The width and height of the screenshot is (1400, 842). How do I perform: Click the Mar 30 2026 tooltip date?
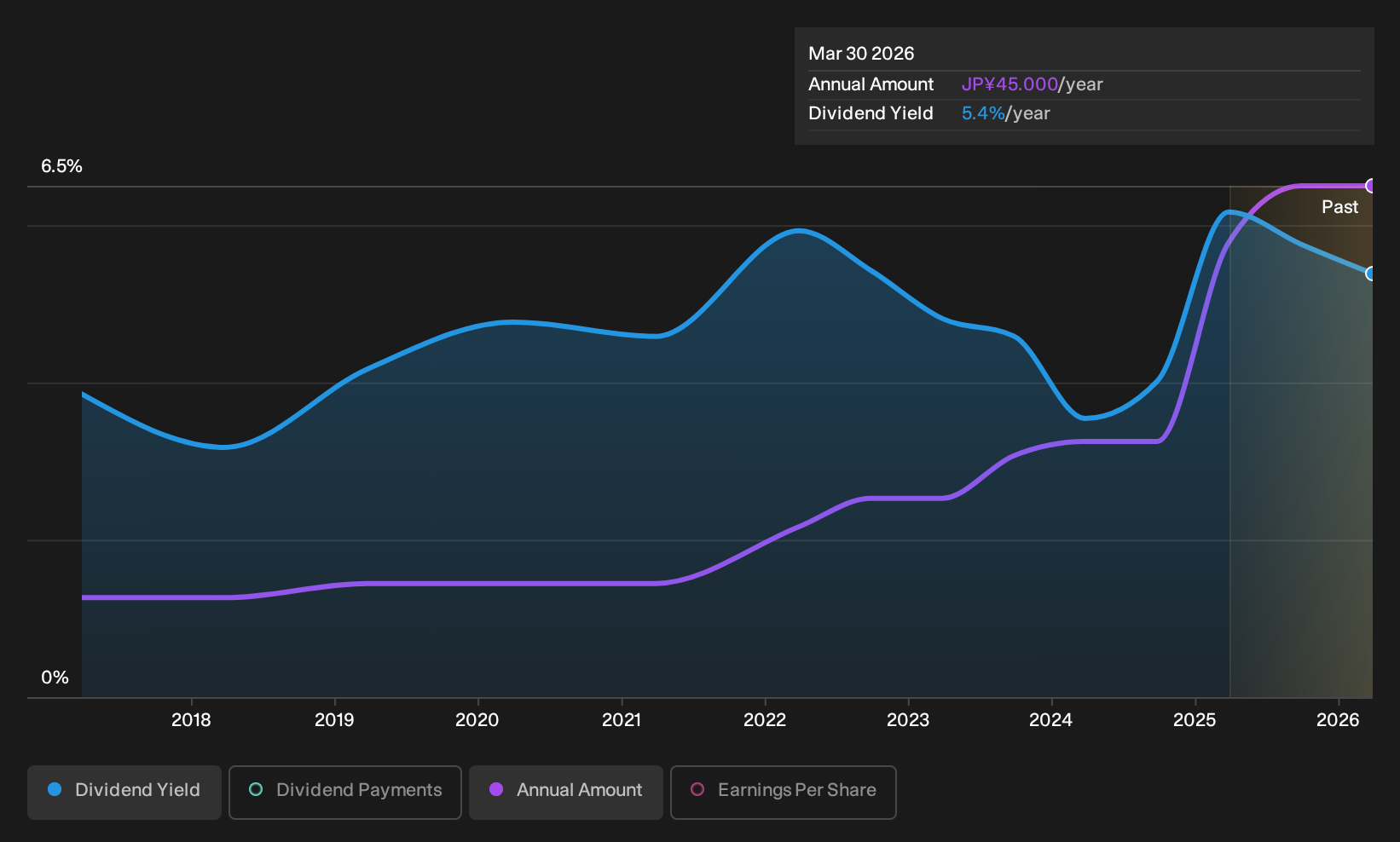[x=861, y=54]
